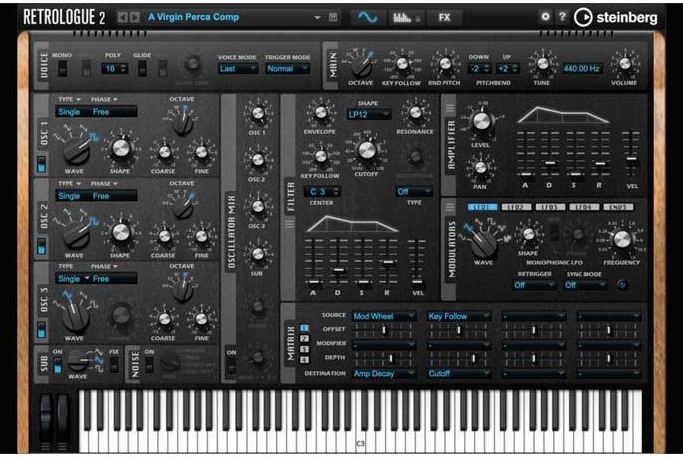Enable the Noise ON switch
Screen dimensions: 683x460
tap(149, 366)
